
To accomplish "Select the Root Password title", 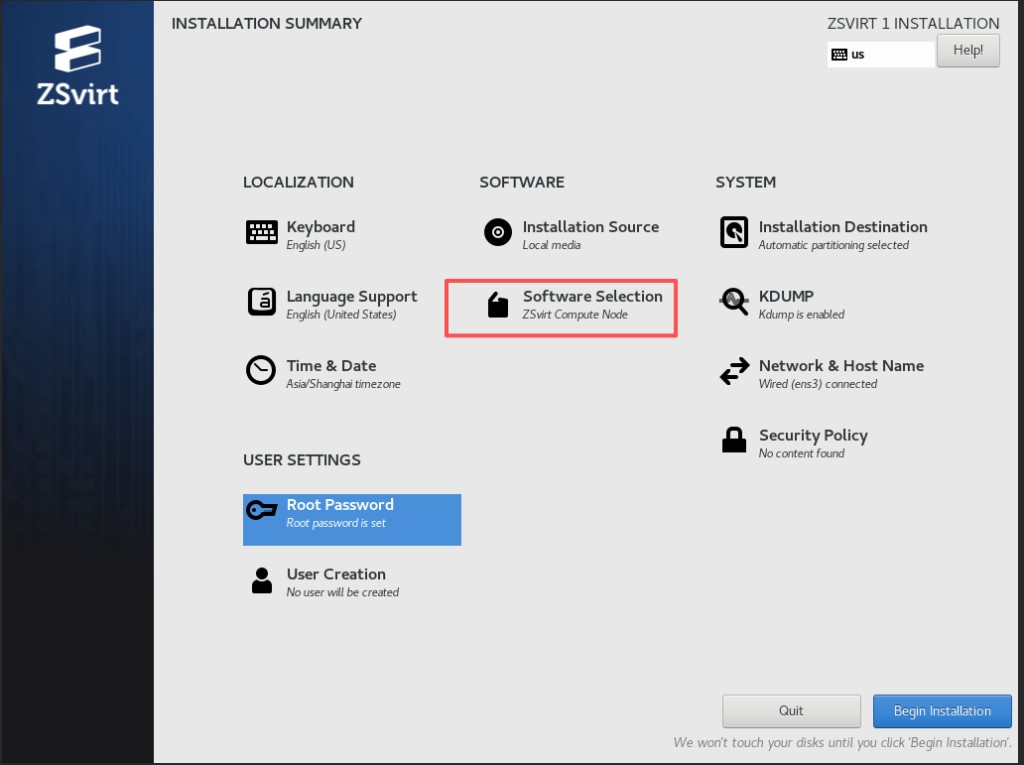I will pyautogui.click(x=340, y=504).
